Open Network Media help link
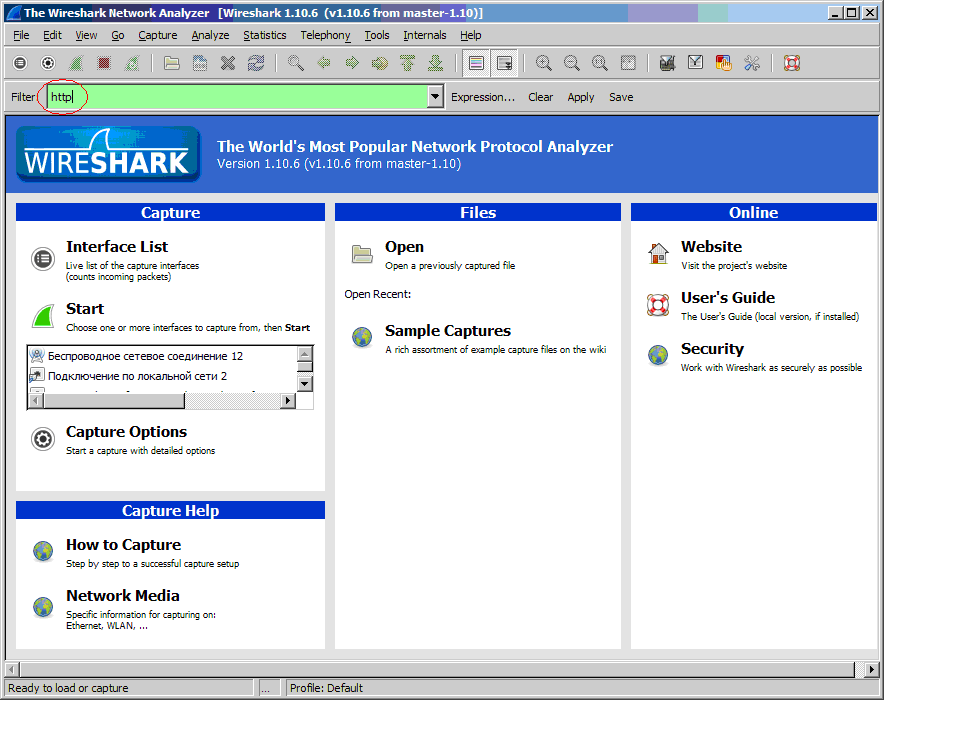959x729 pixels. [123, 596]
